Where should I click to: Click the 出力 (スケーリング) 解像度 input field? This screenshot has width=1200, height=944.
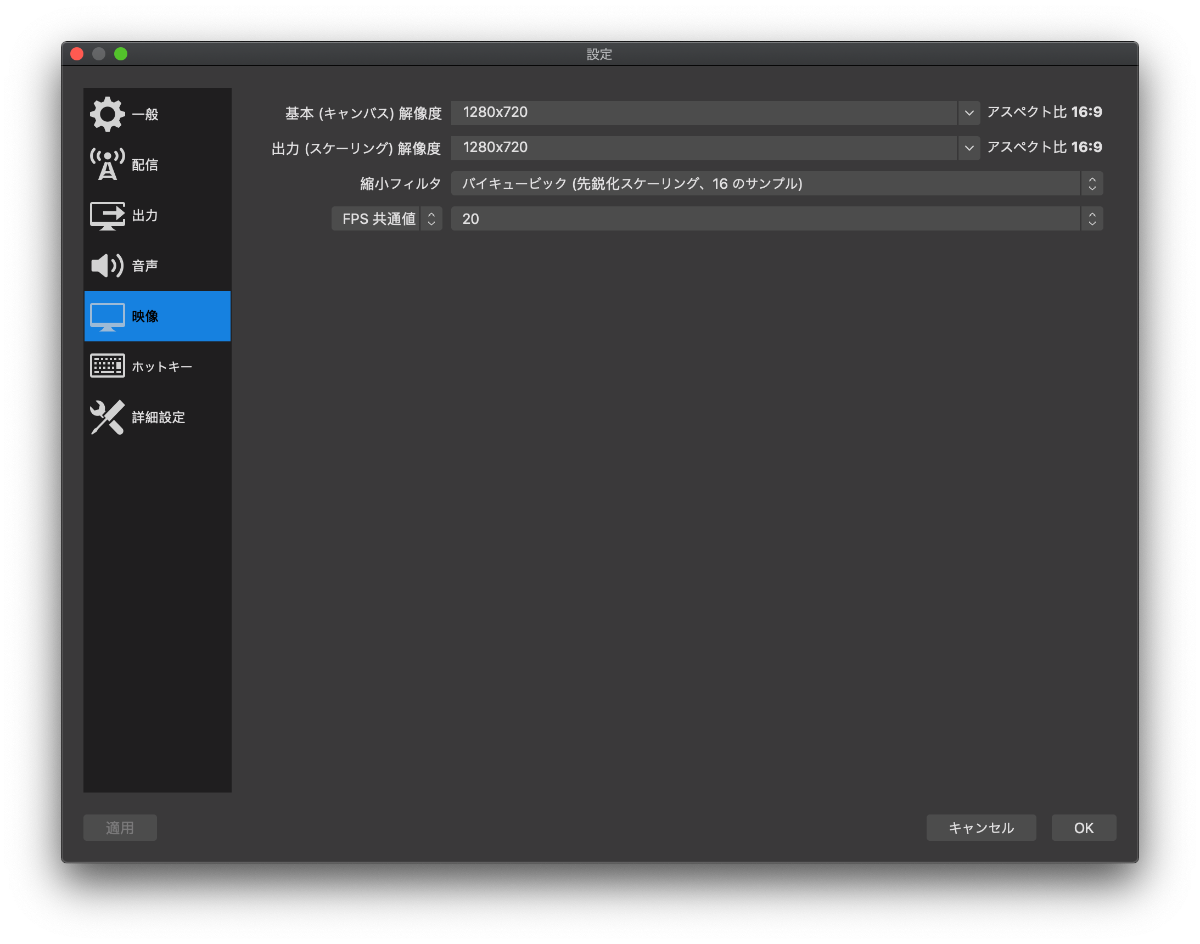(x=704, y=147)
